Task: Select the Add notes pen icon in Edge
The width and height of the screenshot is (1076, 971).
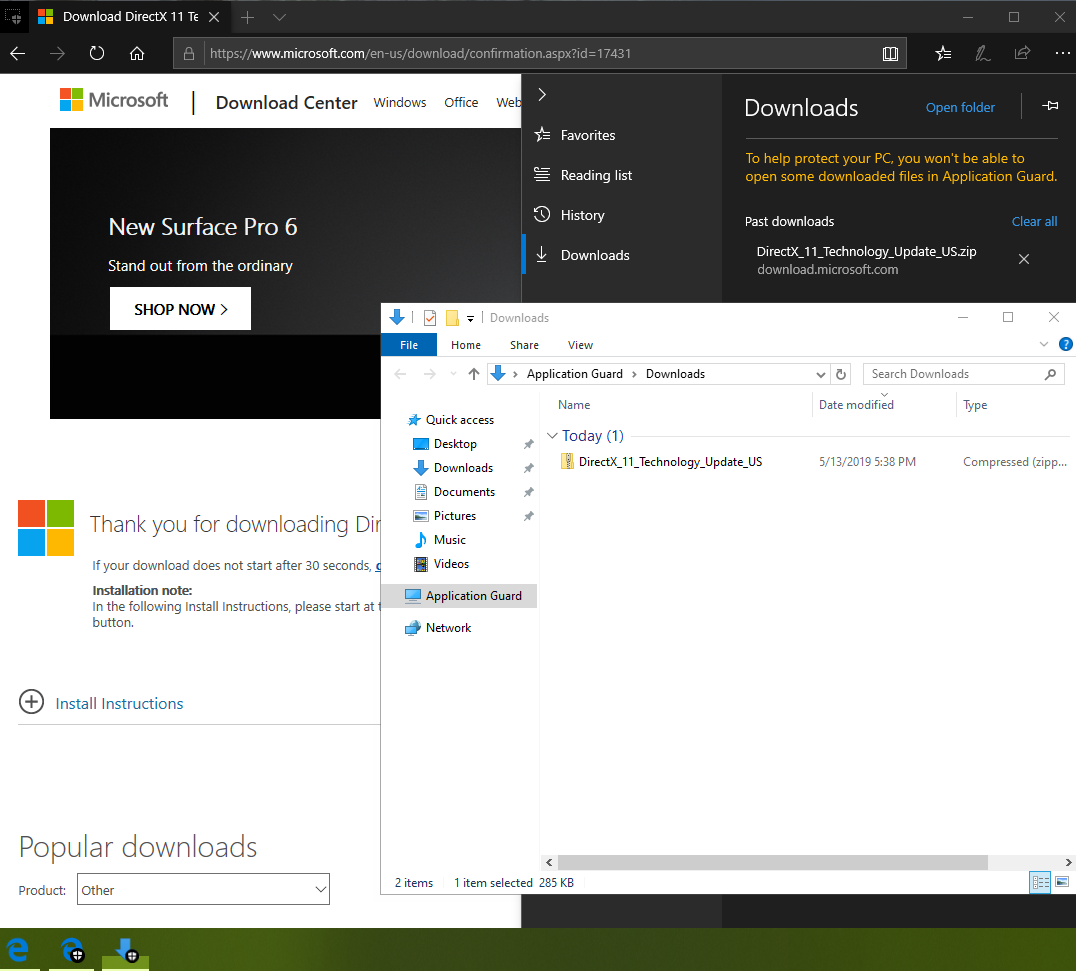Action: [x=982, y=53]
